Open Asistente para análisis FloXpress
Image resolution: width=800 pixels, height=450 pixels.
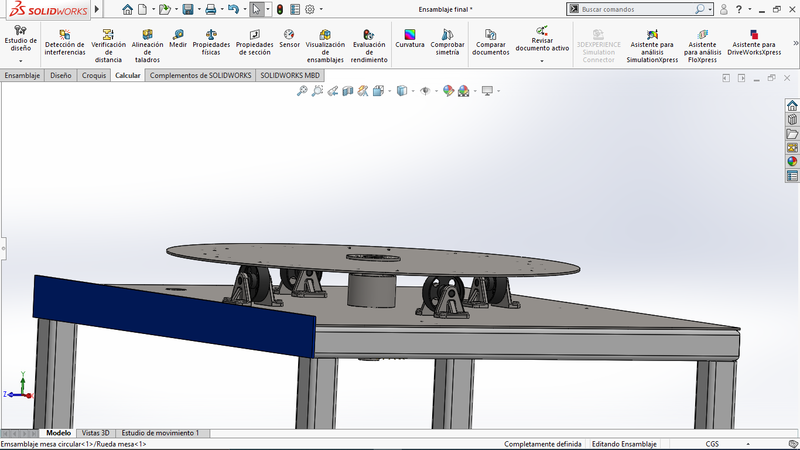click(703, 46)
